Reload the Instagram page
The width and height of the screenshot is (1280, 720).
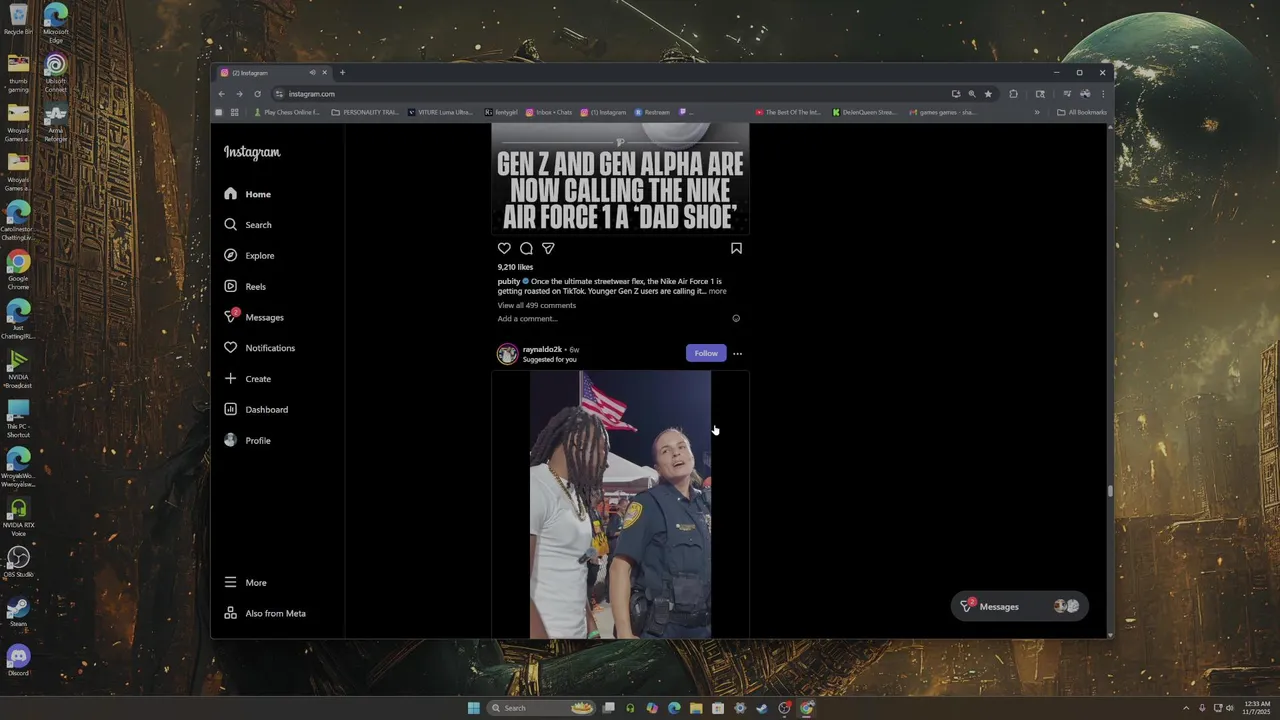tap(257, 94)
